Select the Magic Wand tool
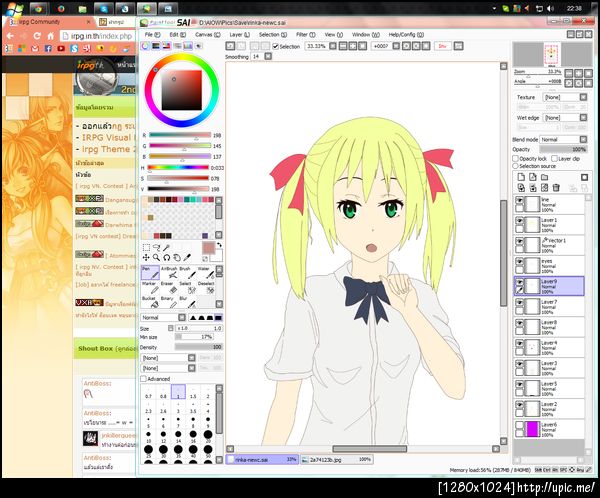The image size is (600, 498). (x=166, y=247)
